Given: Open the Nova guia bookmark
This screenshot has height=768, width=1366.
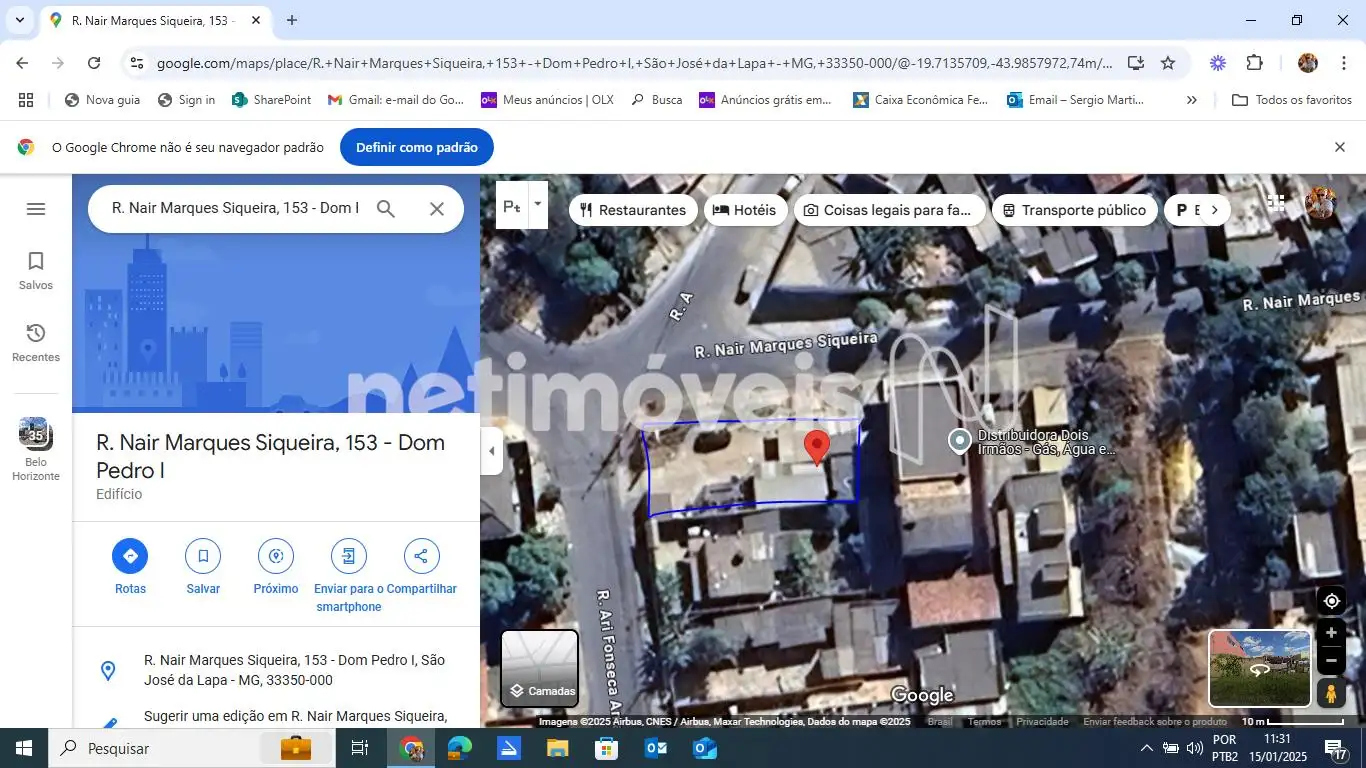Looking at the screenshot, I should tap(102, 100).
